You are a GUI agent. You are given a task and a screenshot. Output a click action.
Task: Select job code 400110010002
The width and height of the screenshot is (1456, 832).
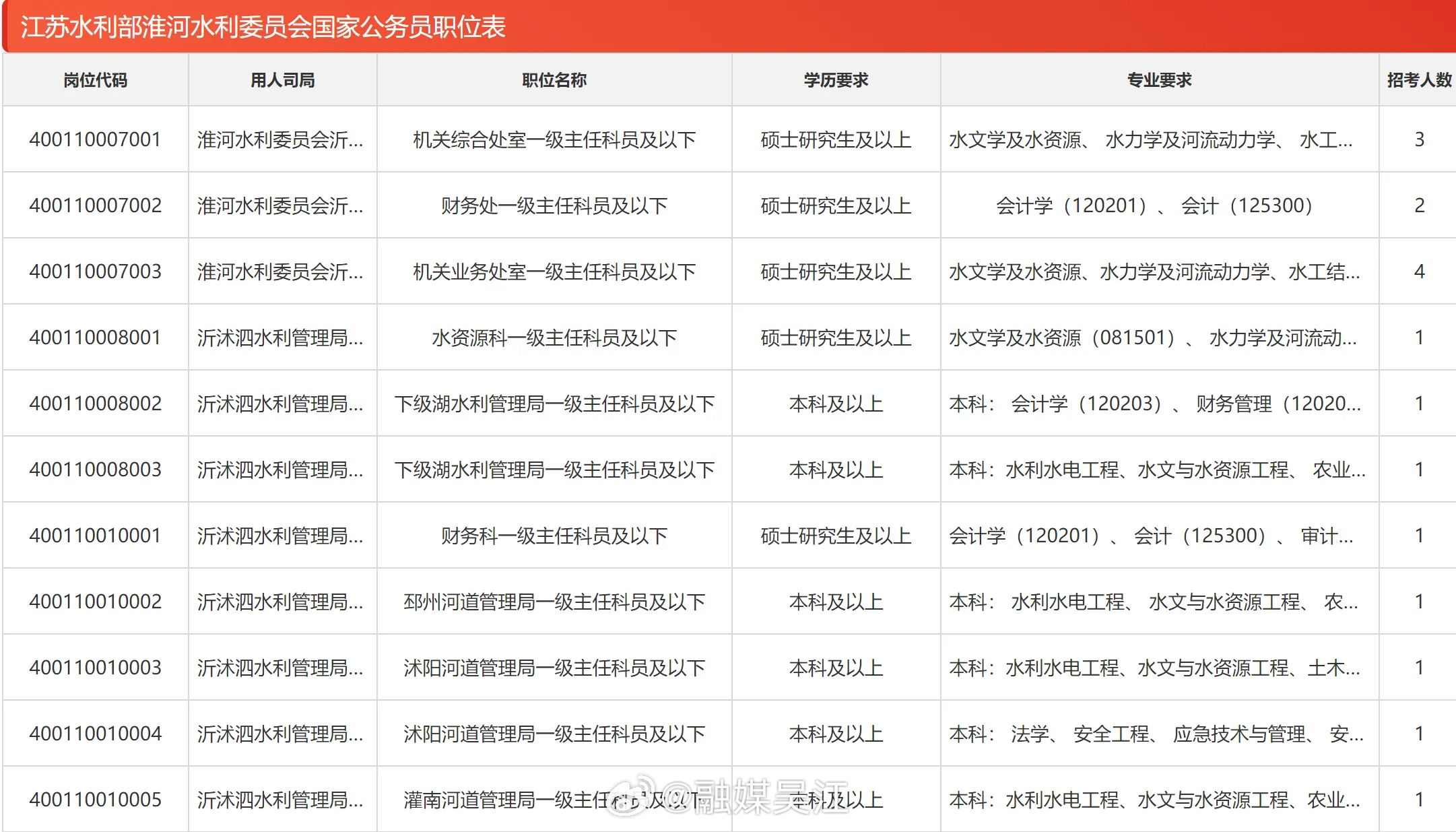click(96, 602)
